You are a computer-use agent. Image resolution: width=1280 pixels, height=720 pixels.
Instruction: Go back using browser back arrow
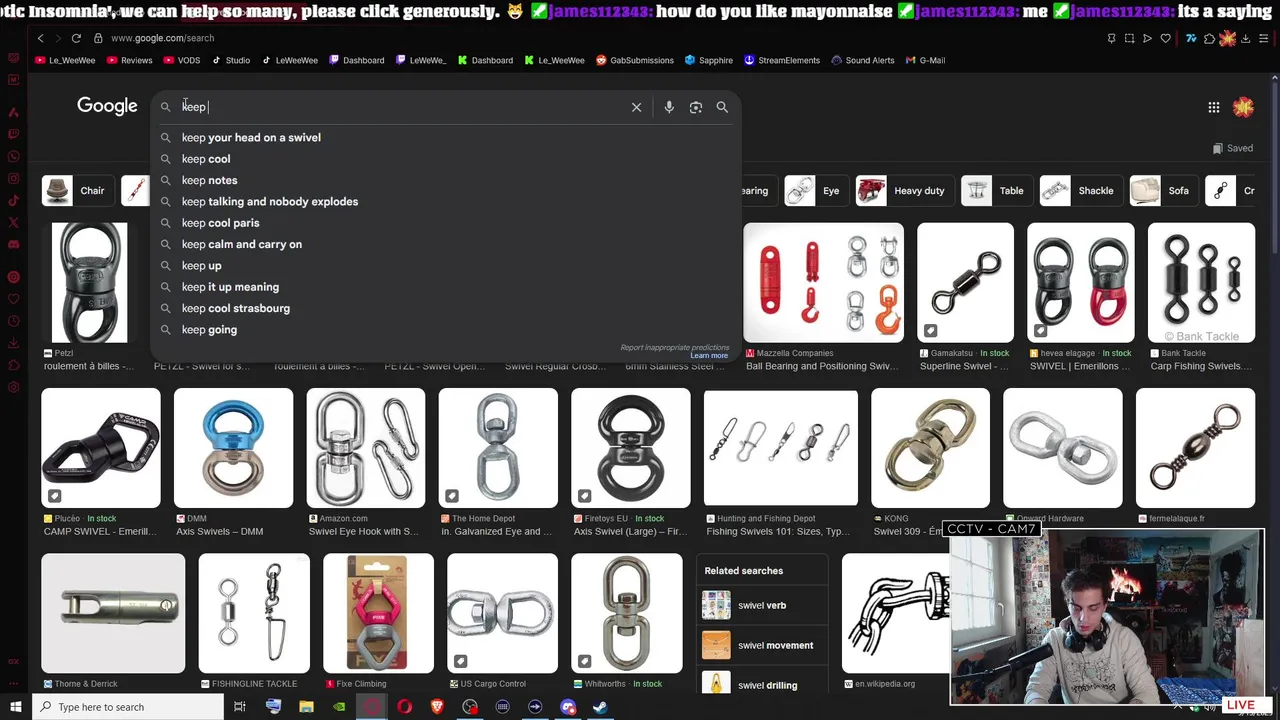(x=41, y=38)
